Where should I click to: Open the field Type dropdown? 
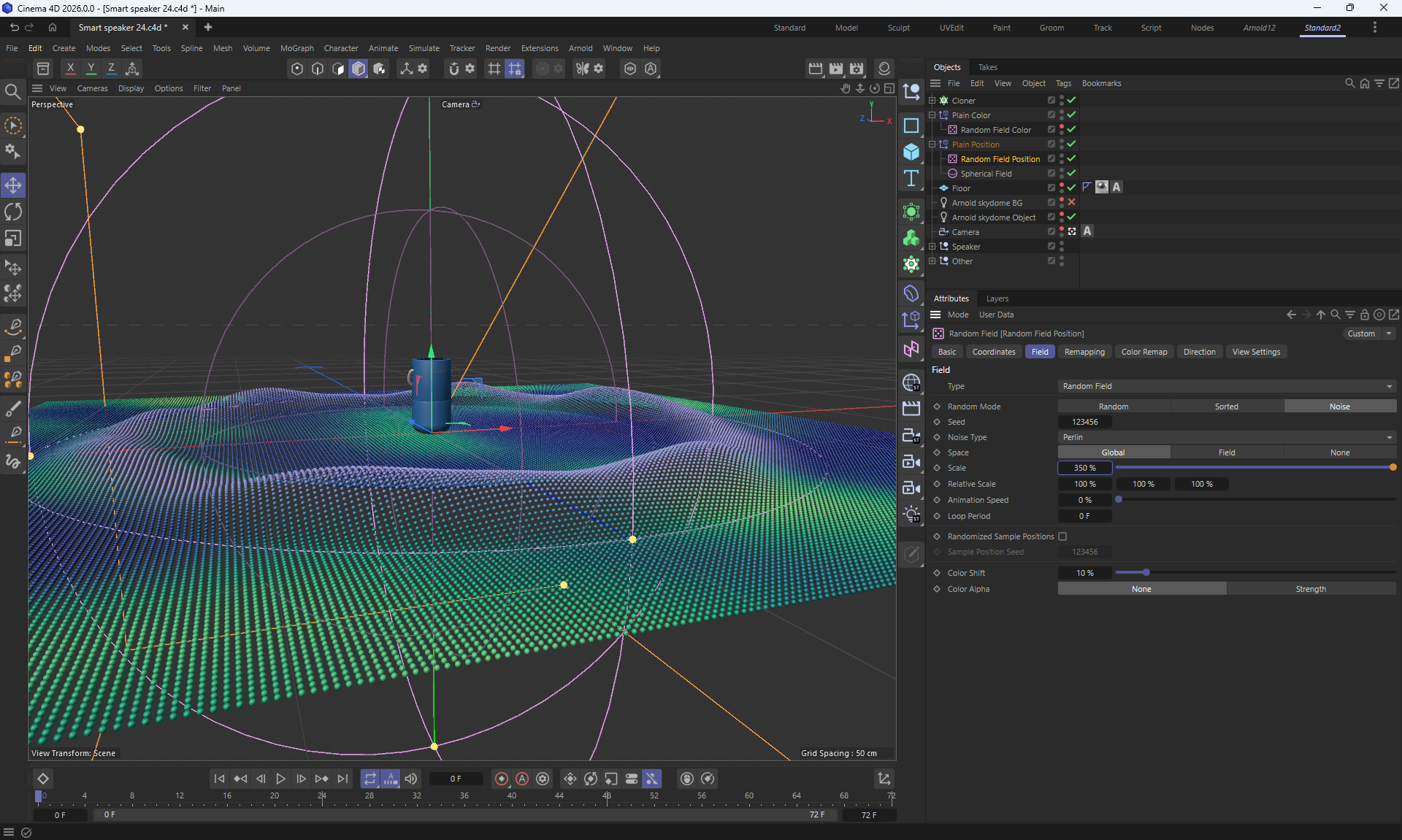coord(1227,386)
